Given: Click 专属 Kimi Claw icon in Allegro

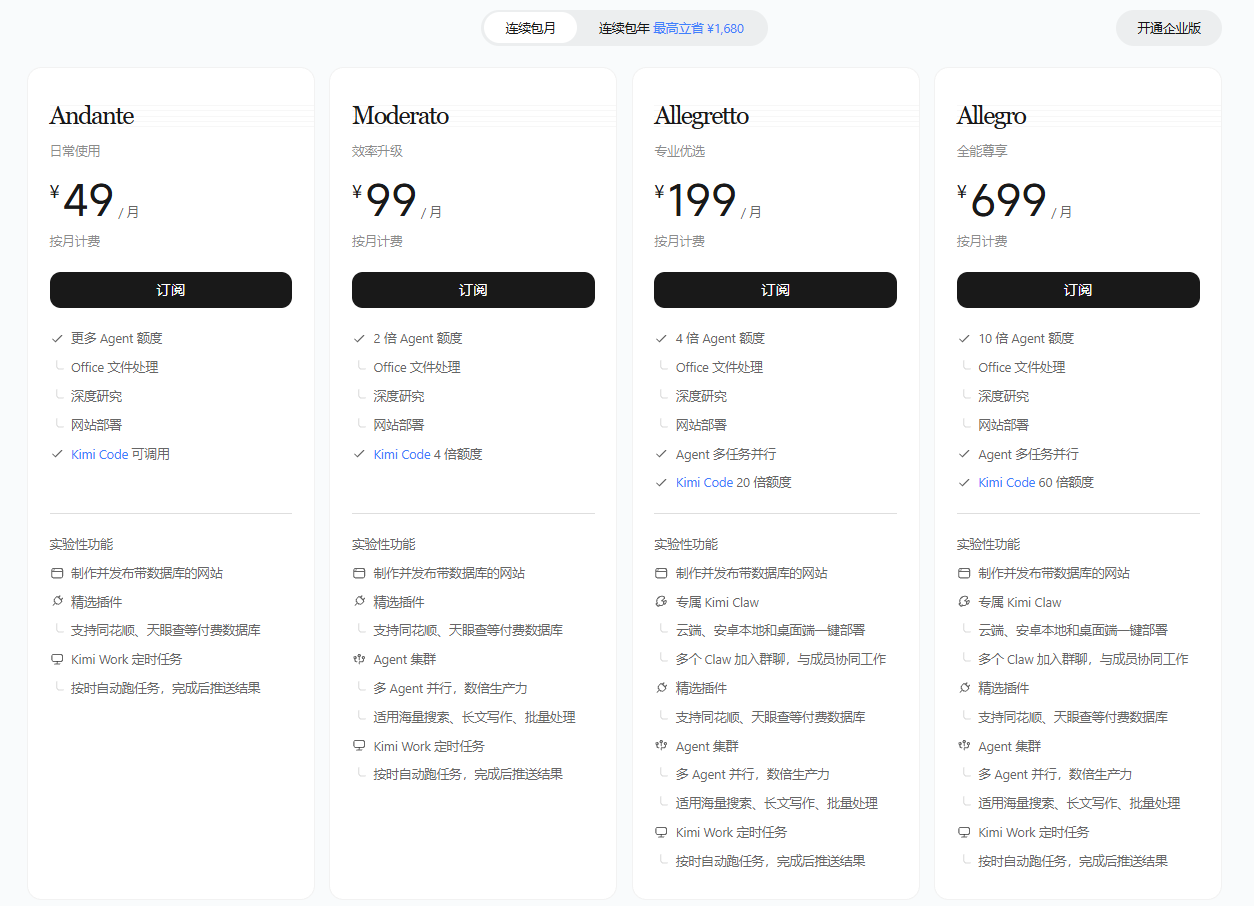Looking at the screenshot, I should (964, 602).
